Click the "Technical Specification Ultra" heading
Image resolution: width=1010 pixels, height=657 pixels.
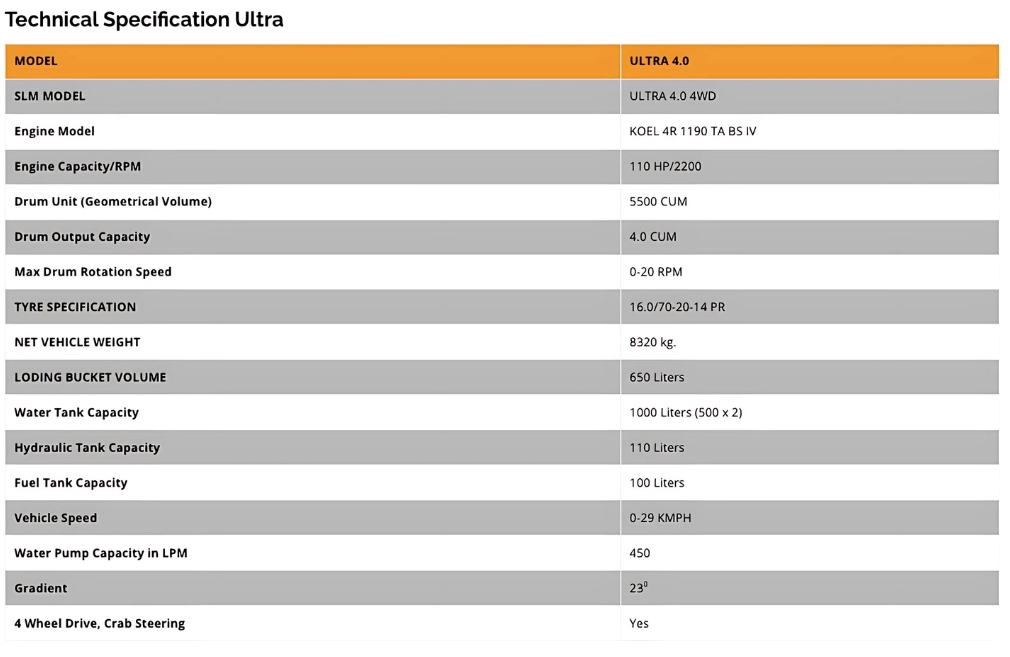click(x=144, y=19)
